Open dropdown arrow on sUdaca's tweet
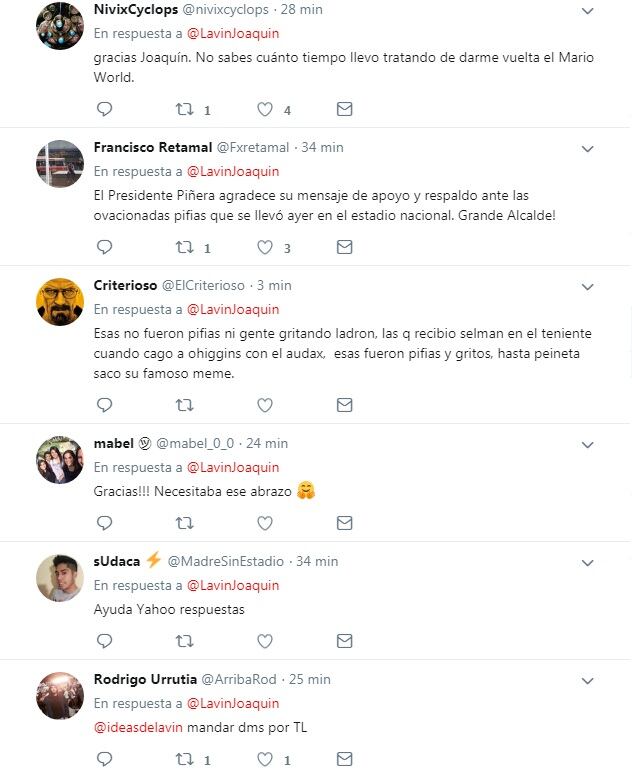 tap(589, 562)
